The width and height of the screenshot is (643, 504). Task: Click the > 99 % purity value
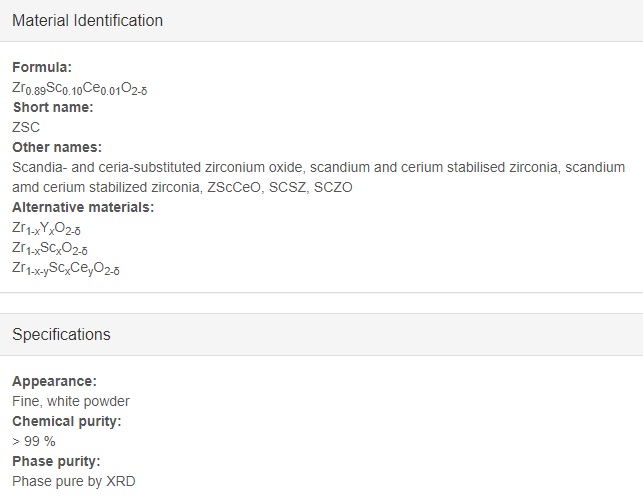(x=34, y=441)
